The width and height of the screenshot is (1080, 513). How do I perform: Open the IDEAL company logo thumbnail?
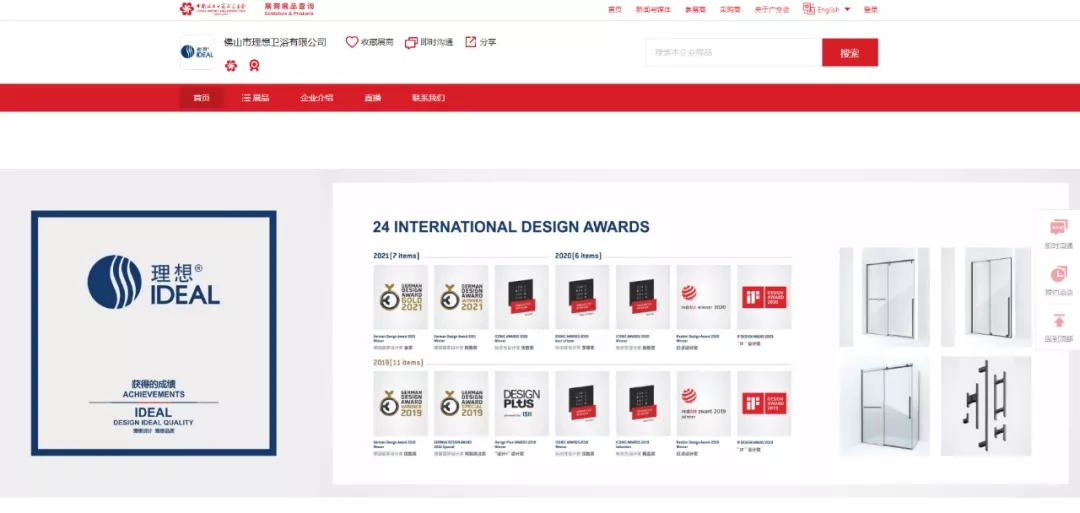click(197, 52)
